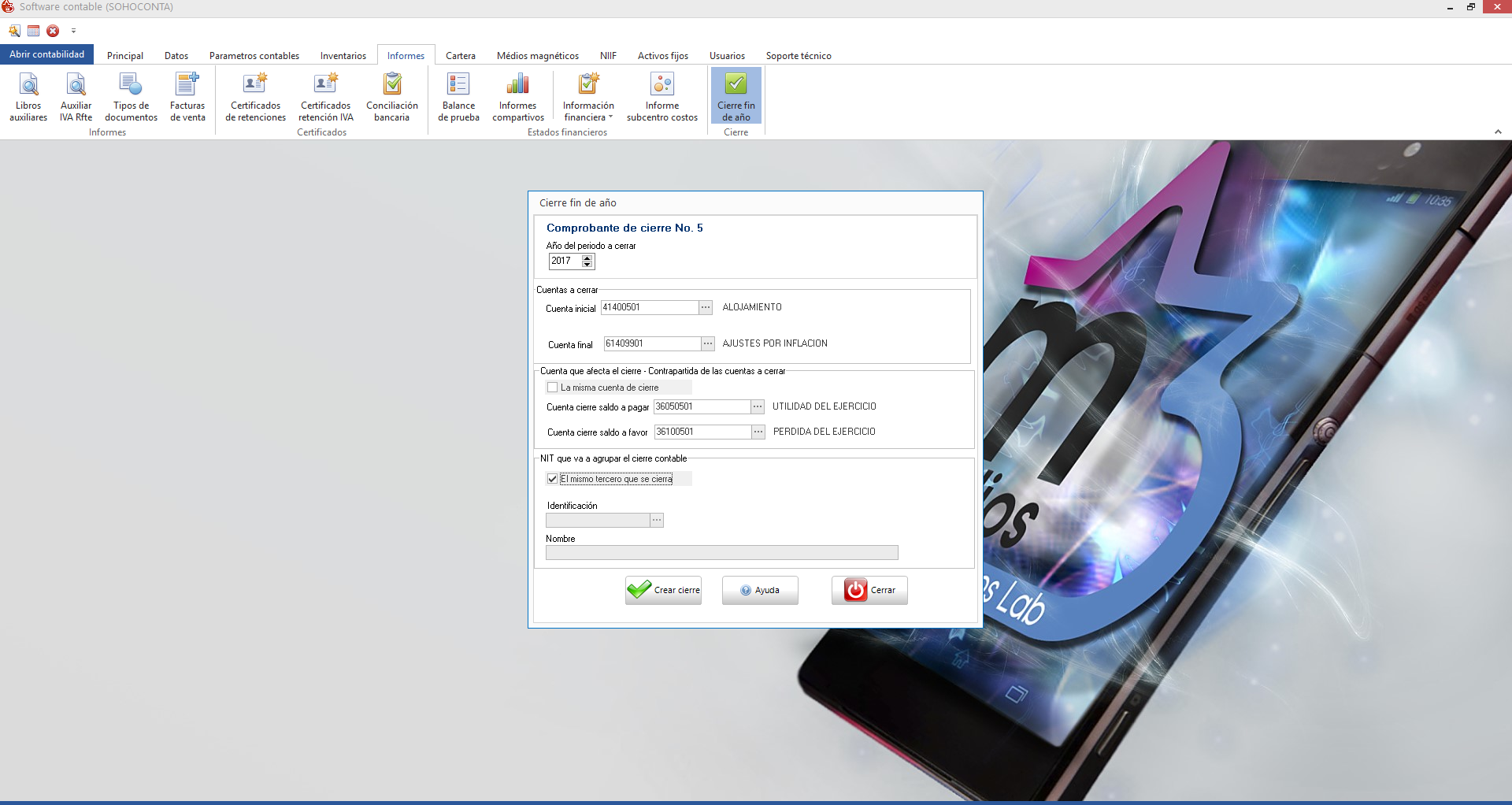This screenshot has width=1512, height=805.
Task: Enable 'La misma cuenta de cierre' checkbox
Action: pyautogui.click(x=553, y=388)
